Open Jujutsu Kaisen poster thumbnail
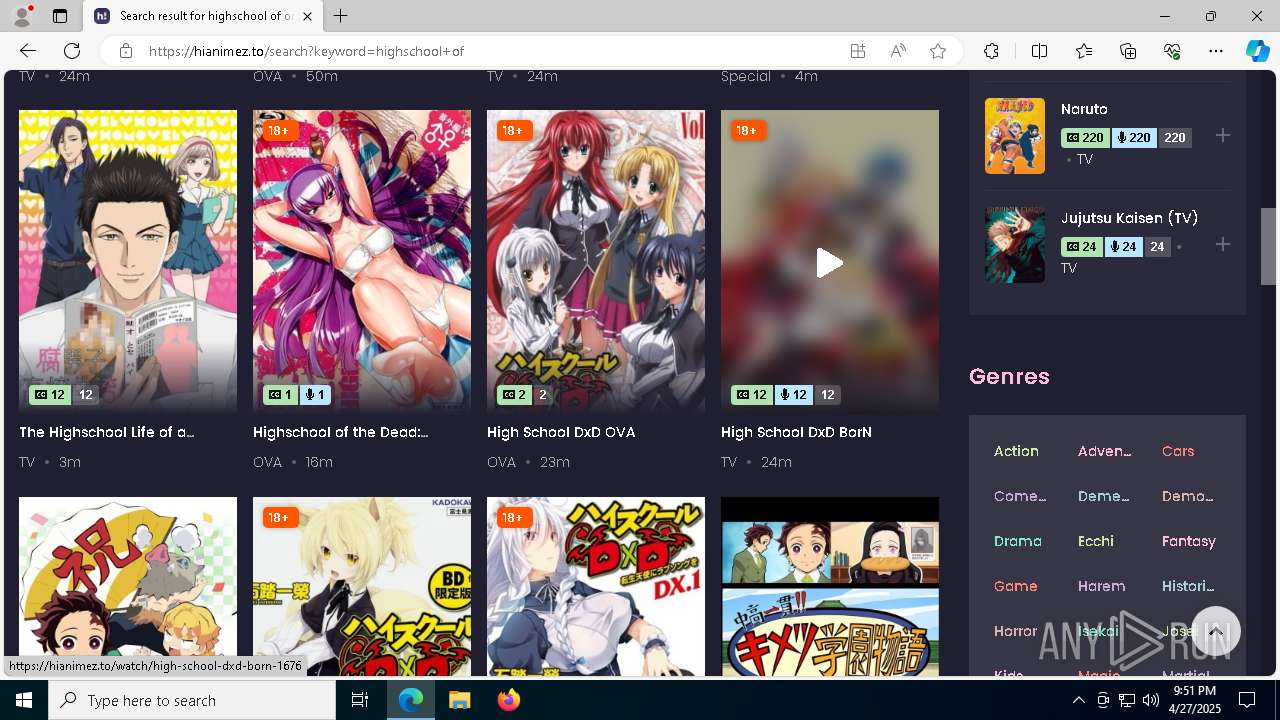 point(1015,245)
